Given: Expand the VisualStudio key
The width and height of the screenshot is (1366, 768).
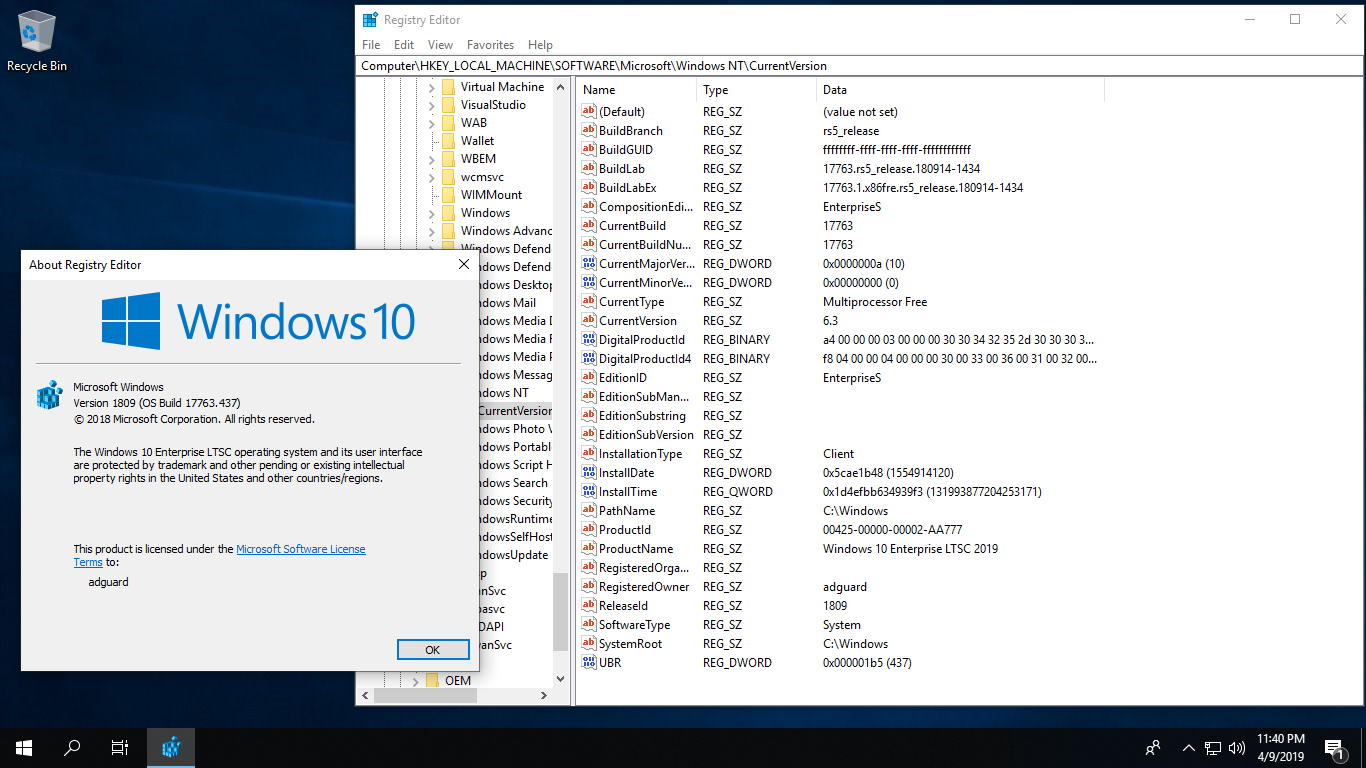Looking at the screenshot, I should coord(432,105).
